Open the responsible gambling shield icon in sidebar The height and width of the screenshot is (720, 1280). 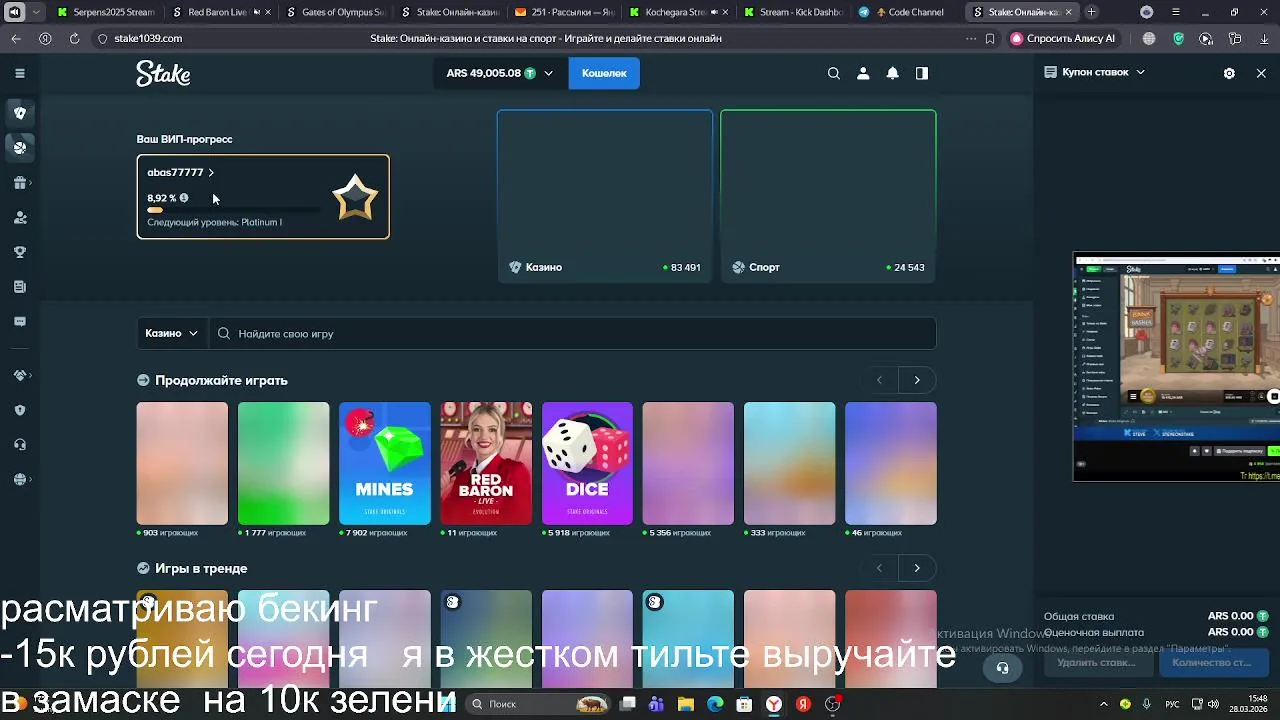pos(19,410)
